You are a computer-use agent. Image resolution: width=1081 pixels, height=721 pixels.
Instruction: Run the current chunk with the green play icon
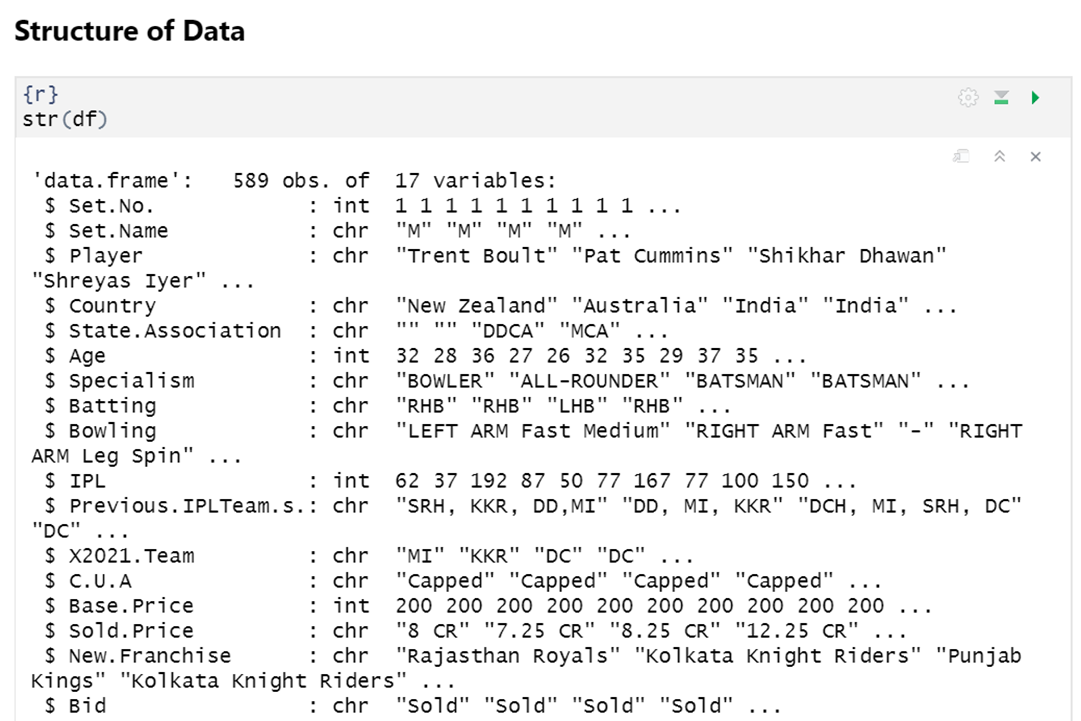point(1035,97)
